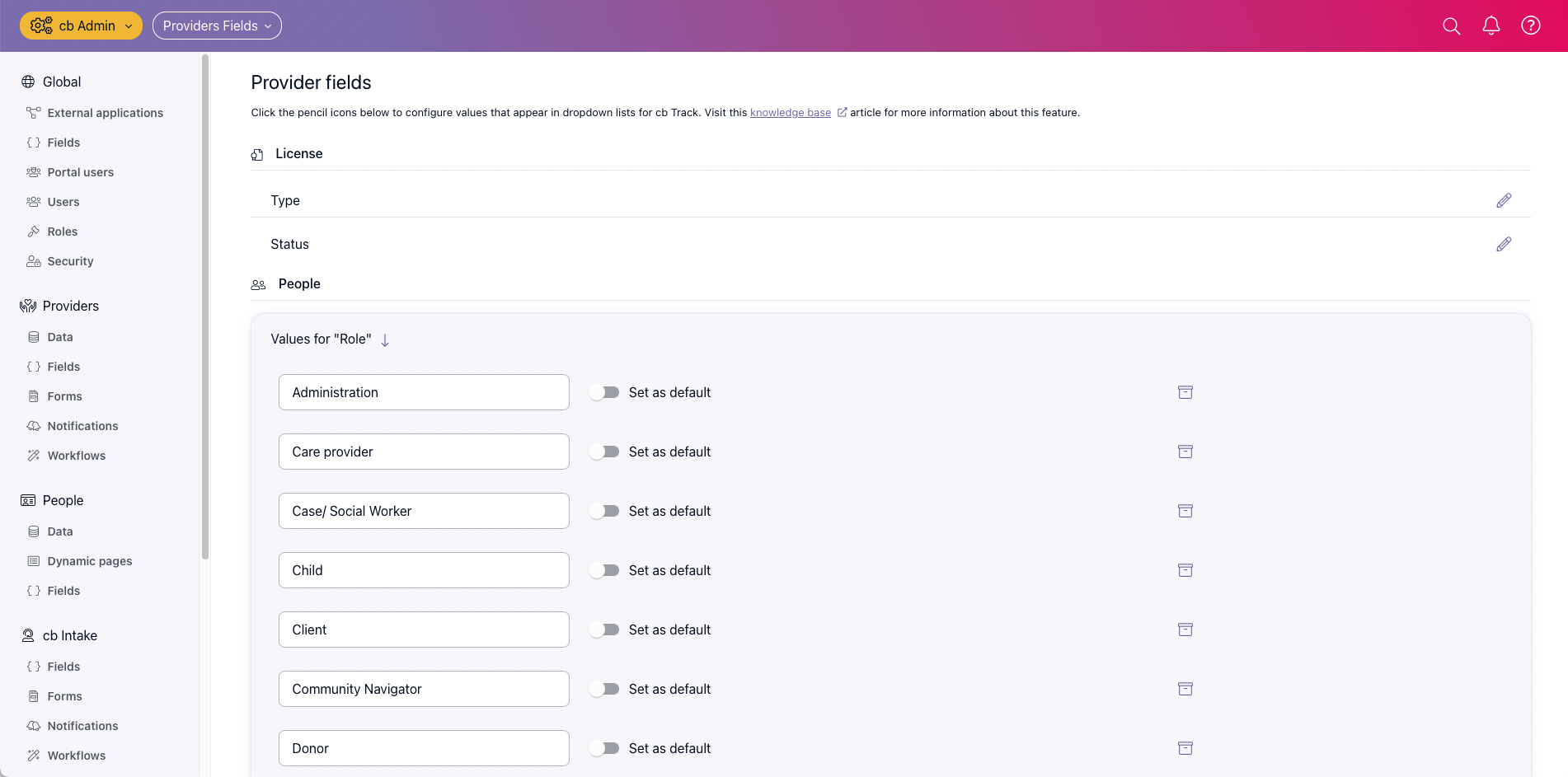Click the pencil icon for Type

(1504, 200)
